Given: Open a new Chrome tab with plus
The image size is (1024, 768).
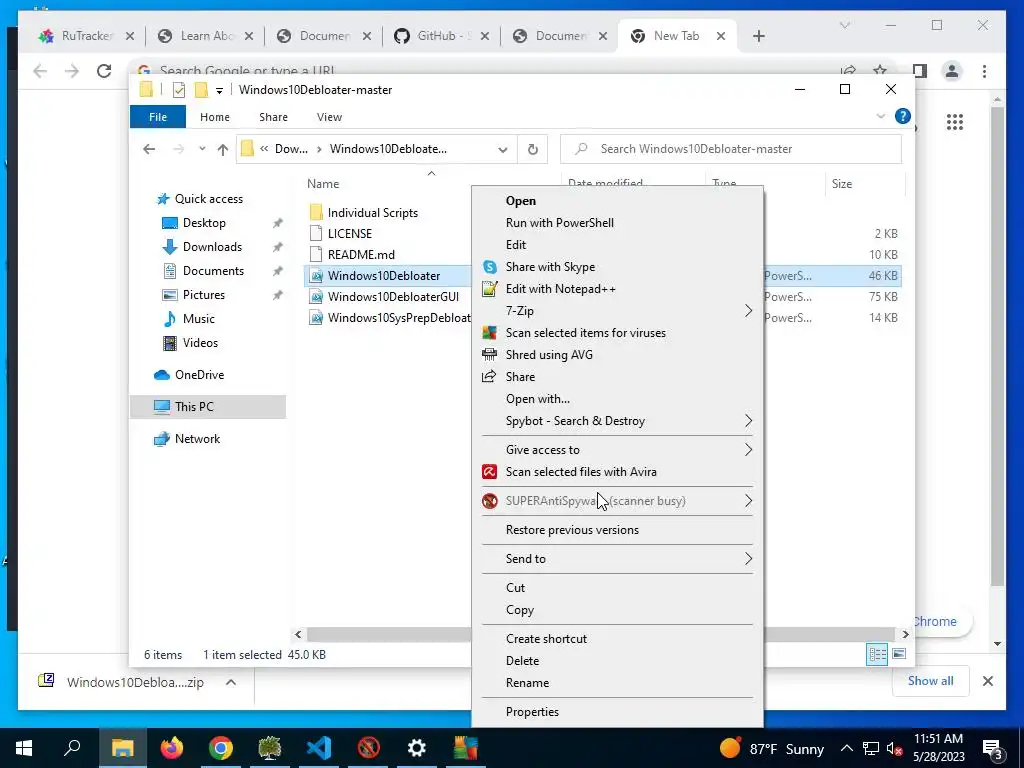Looking at the screenshot, I should [758, 36].
